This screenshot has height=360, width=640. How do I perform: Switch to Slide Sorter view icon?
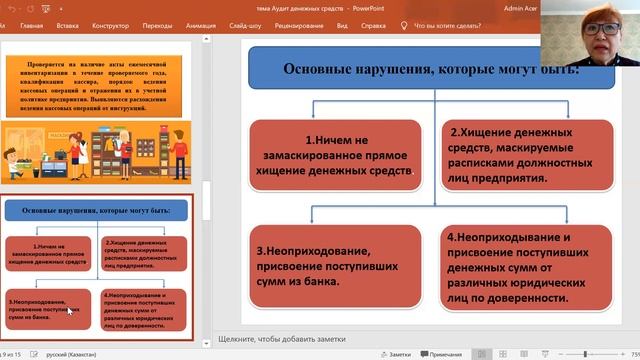coord(503,354)
